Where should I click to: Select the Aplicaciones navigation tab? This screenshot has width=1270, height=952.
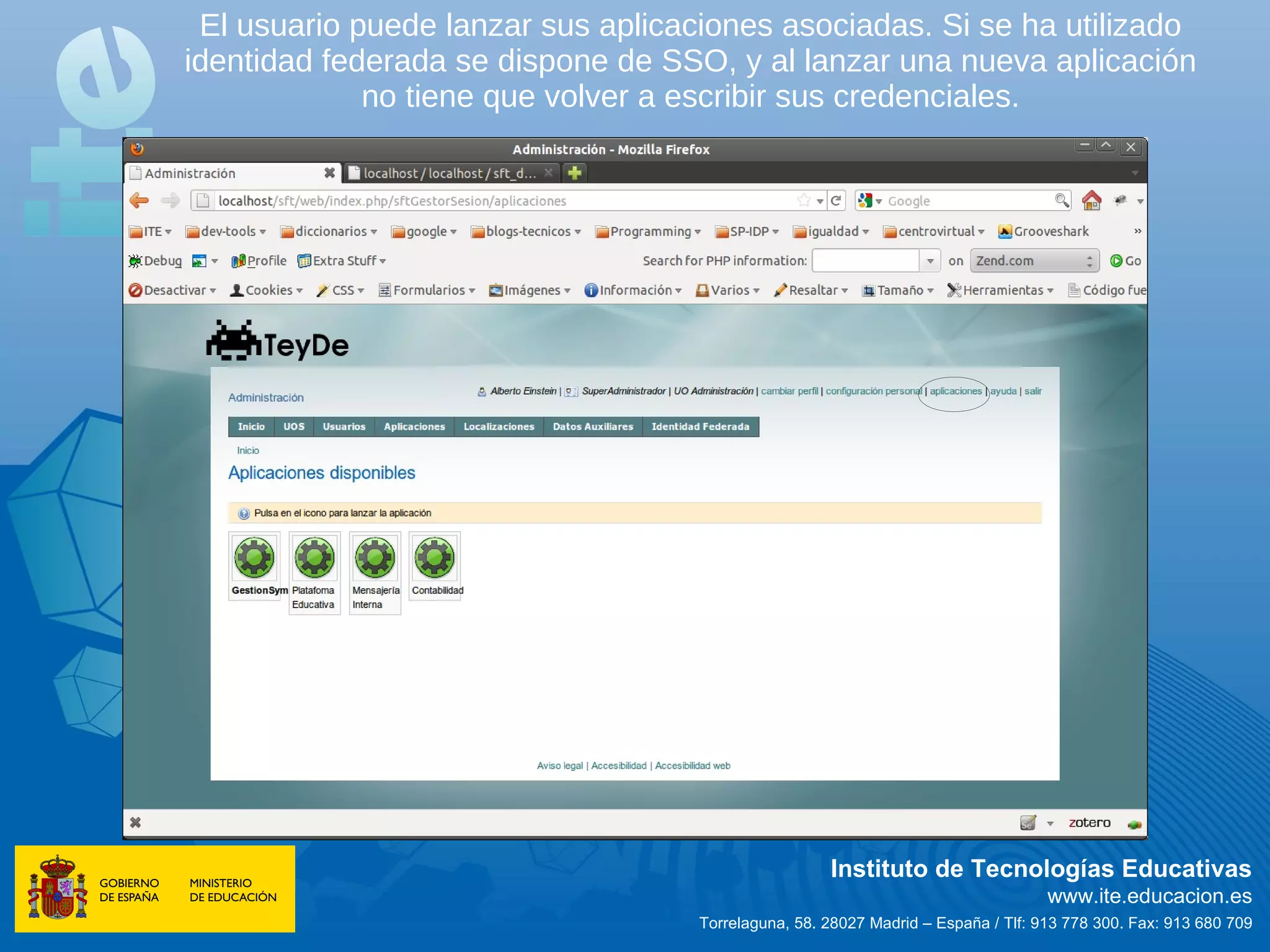coord(414,426)
